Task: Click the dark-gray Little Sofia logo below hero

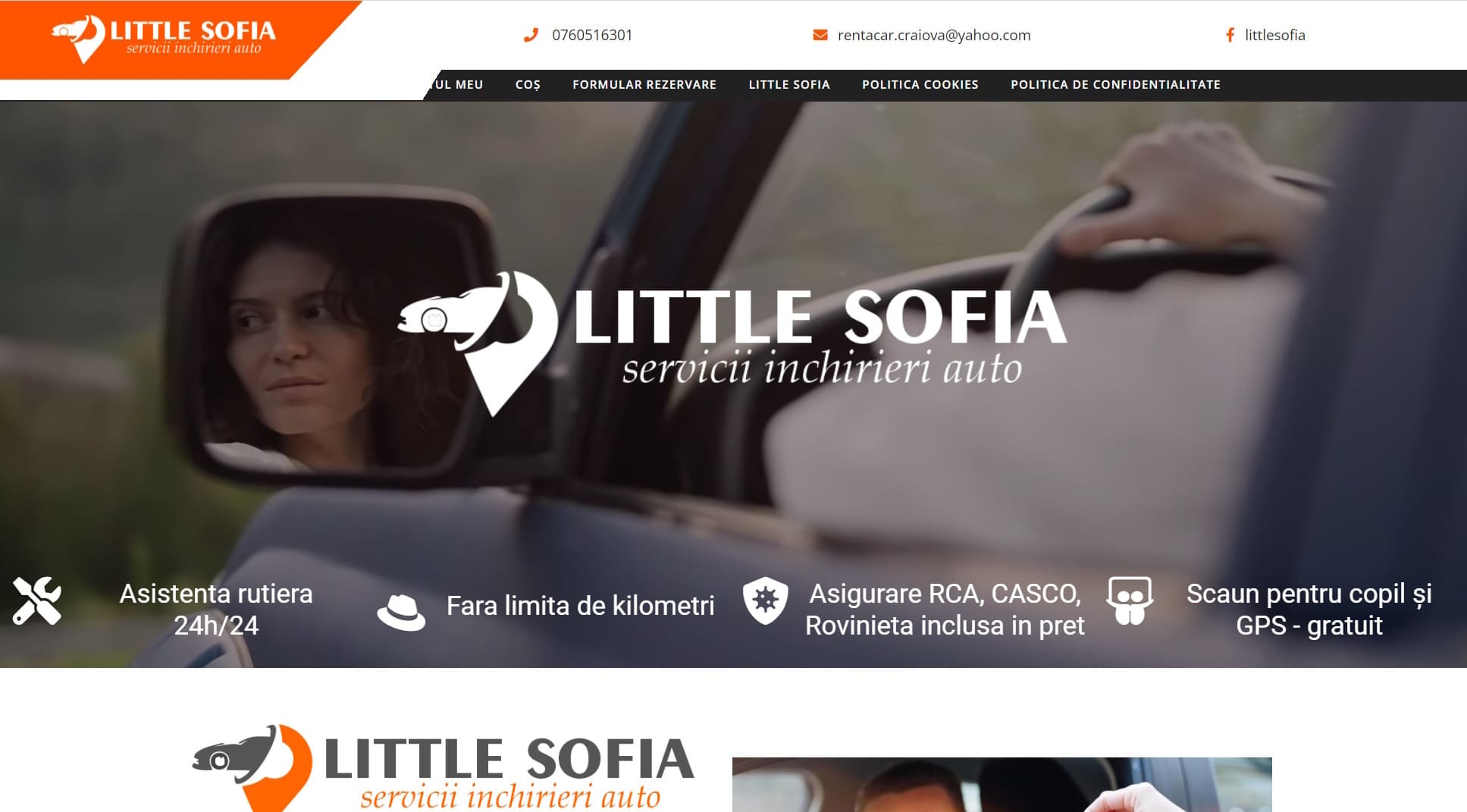Action: pyautogui.click(x=443, y=767)
